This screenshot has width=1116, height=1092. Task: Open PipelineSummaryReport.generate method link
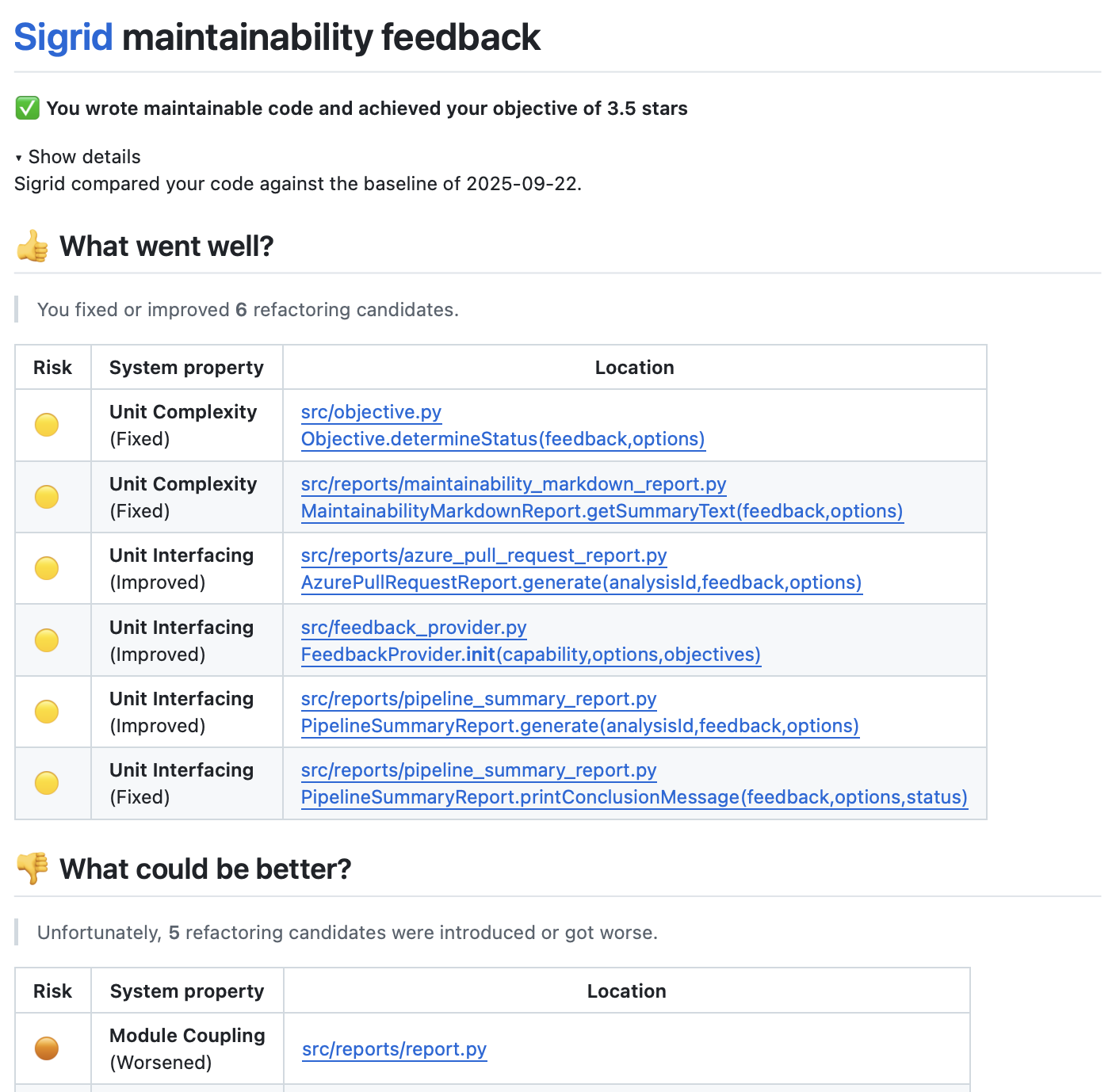579,726
